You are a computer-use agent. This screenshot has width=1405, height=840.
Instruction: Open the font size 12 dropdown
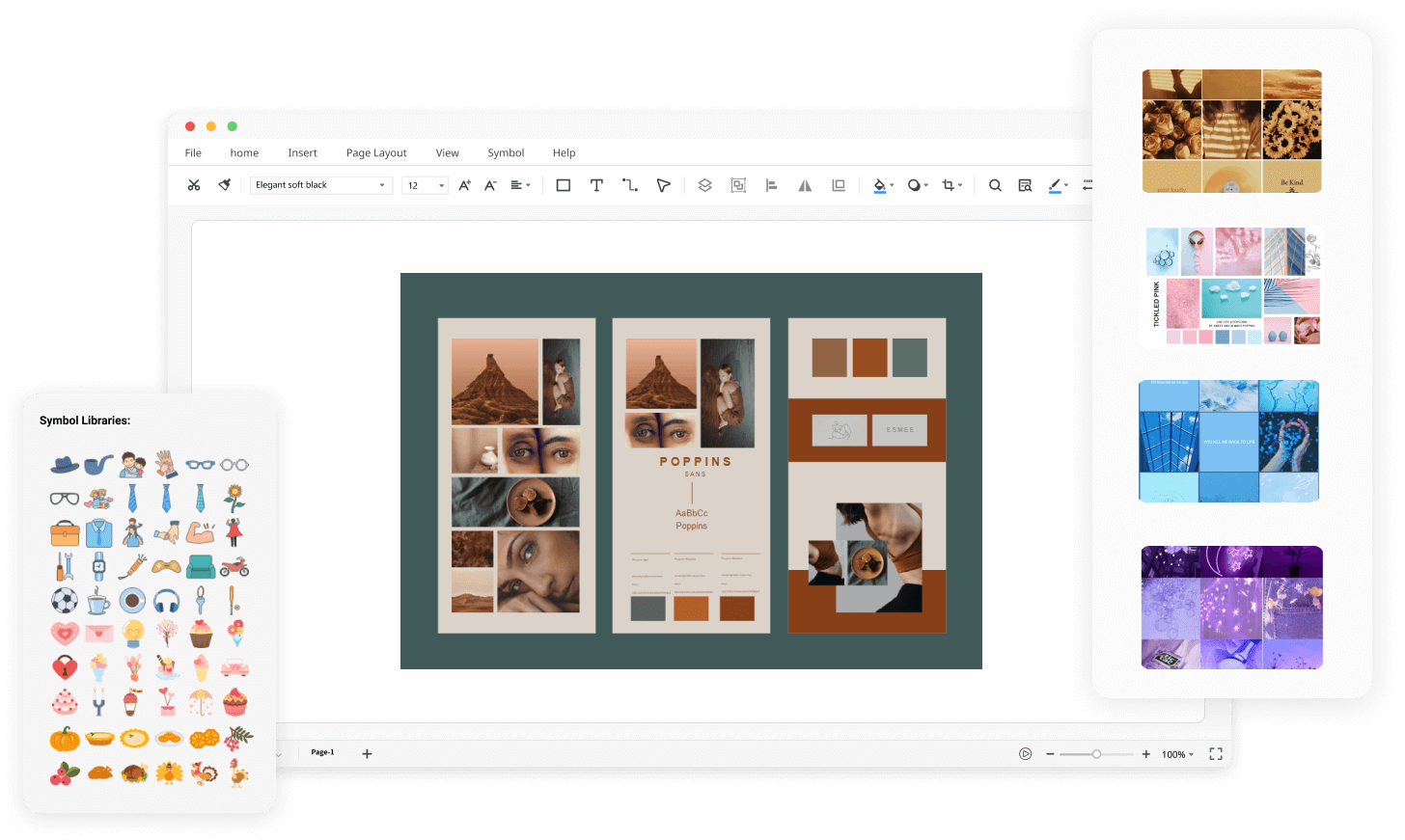tap(425, 185)
